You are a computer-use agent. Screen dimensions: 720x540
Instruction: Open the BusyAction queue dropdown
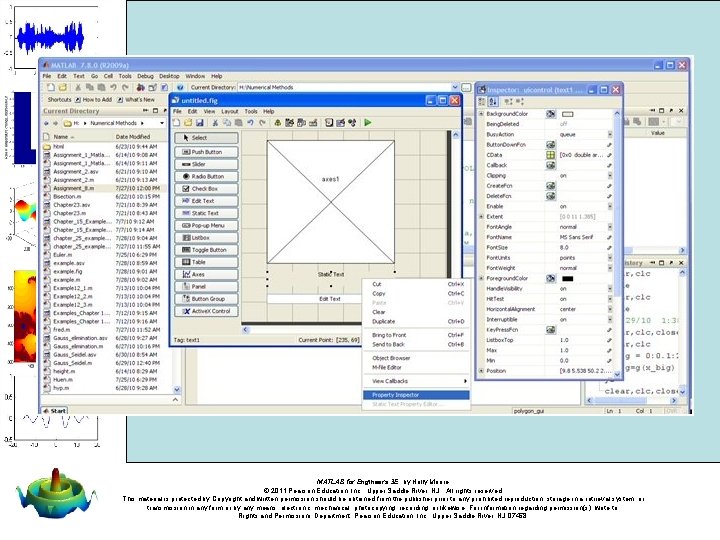610,135
